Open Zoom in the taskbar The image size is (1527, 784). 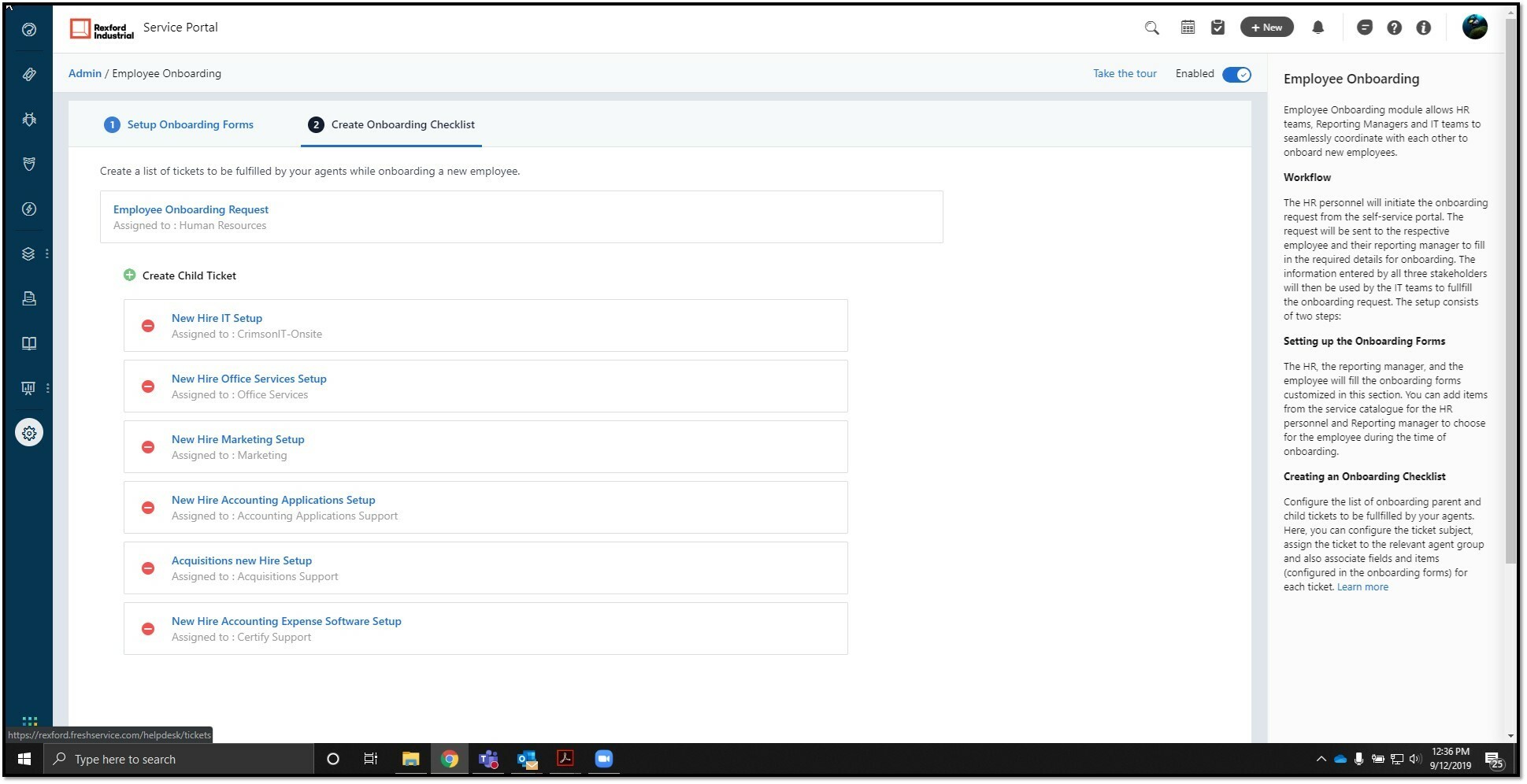tap(603, 759)
